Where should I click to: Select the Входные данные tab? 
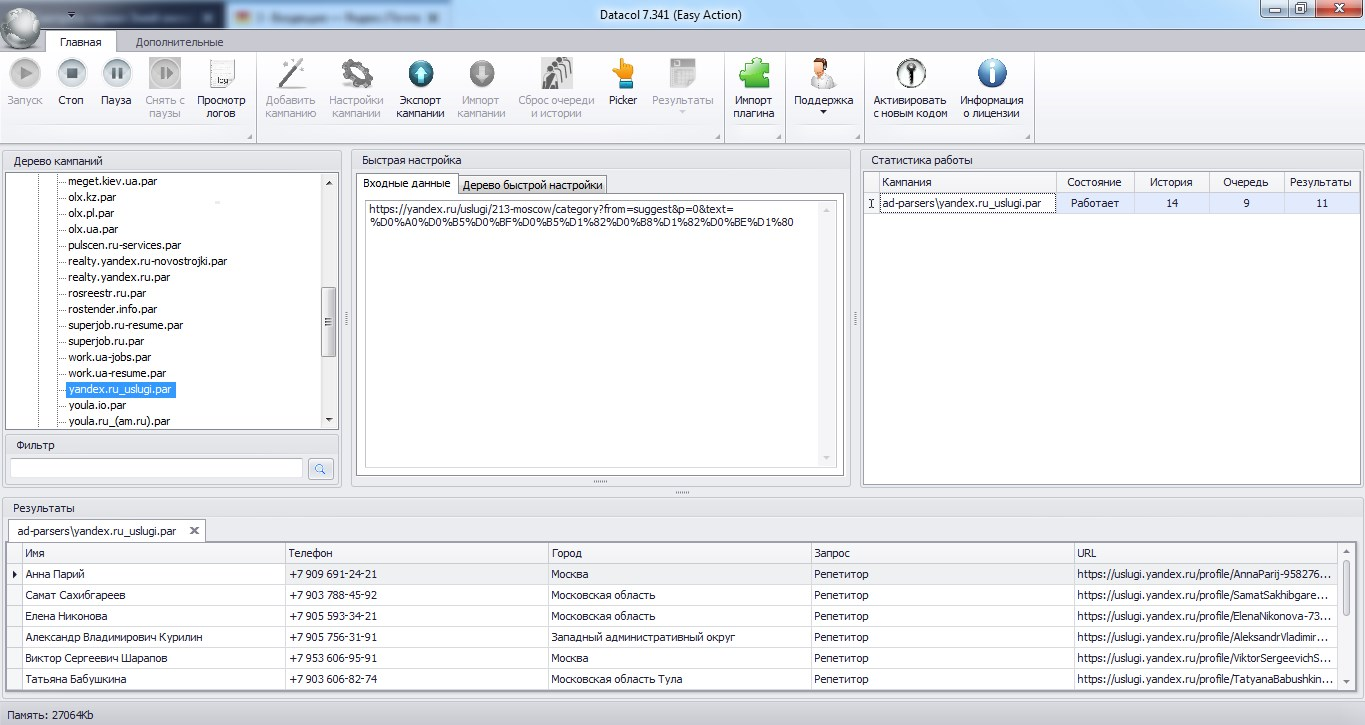pos(407,184)
